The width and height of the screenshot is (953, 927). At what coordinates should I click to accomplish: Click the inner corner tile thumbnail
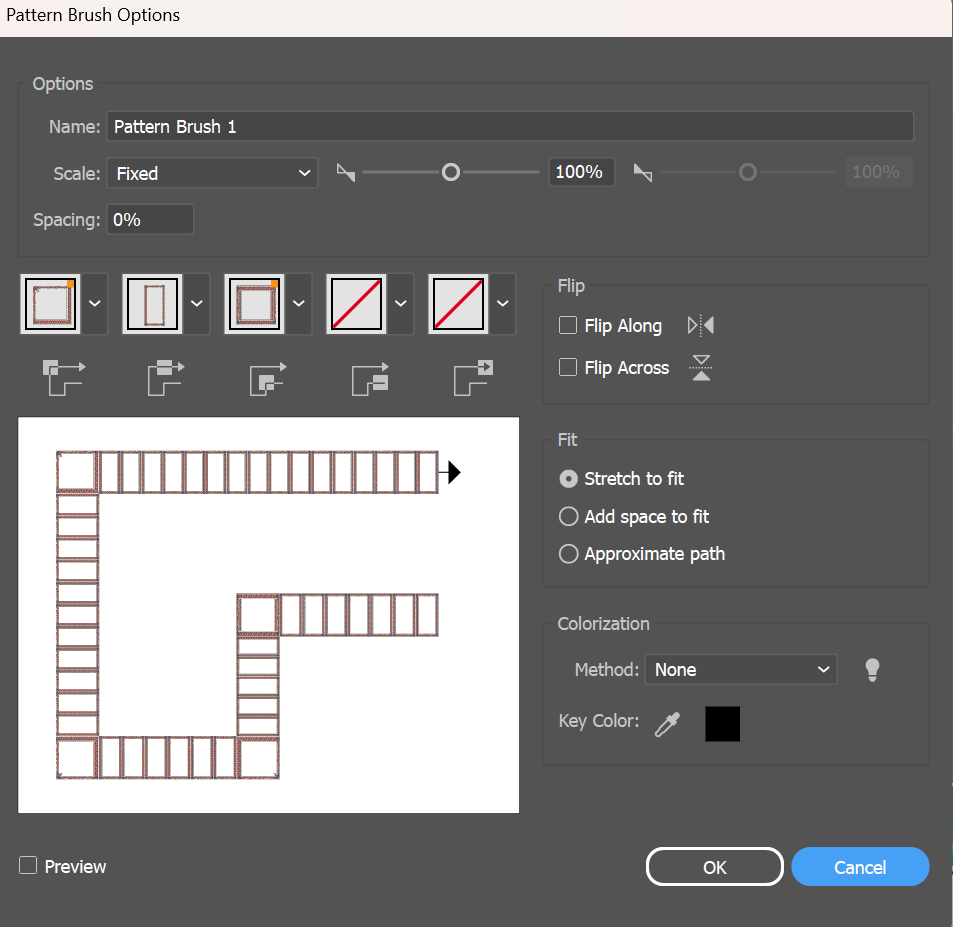pos(255,303)
